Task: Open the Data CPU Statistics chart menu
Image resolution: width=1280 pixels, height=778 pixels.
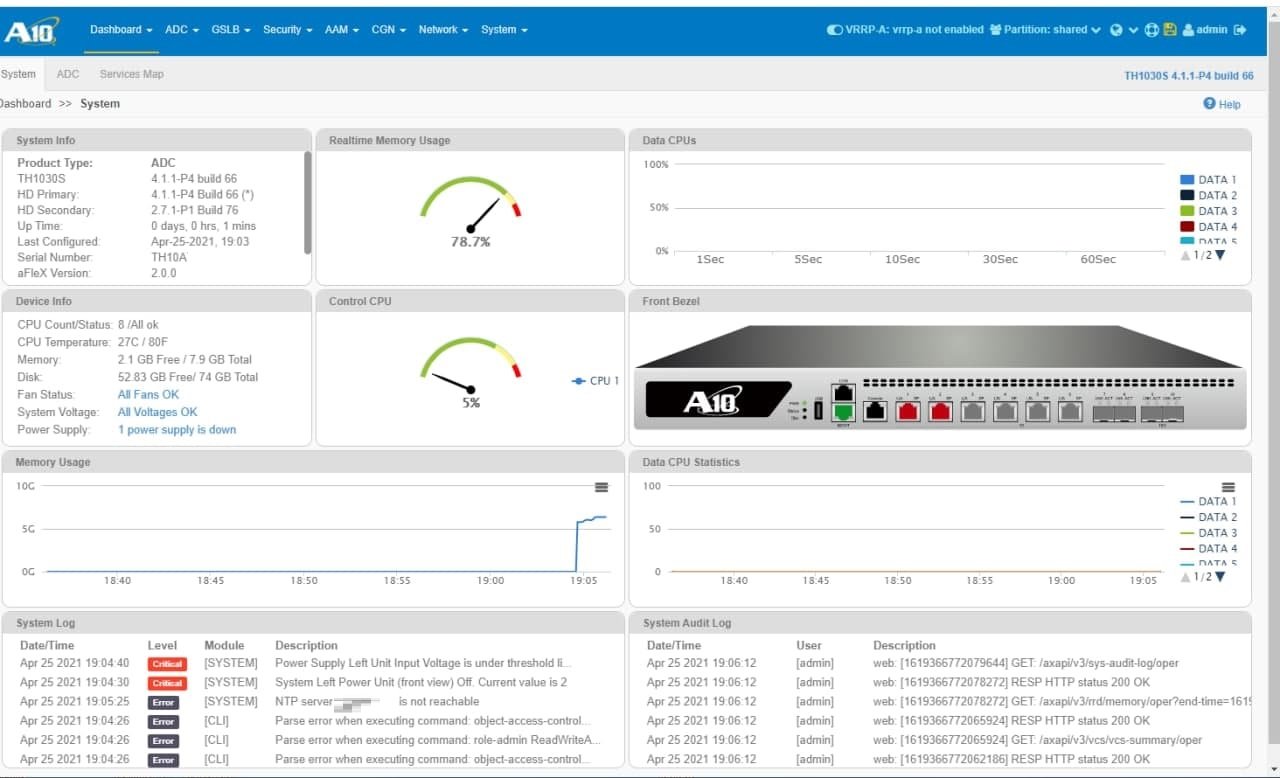Action: [x=1228, y=487]
